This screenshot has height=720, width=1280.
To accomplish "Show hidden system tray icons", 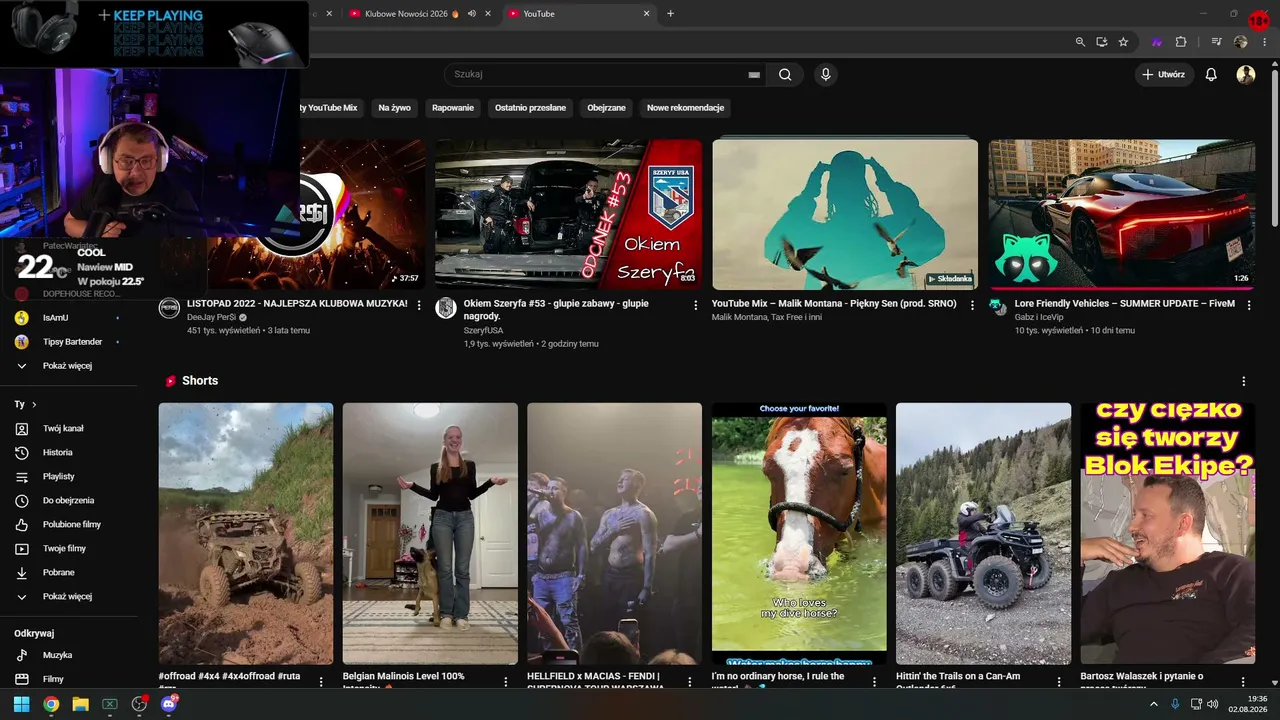I will [1153, 704].
